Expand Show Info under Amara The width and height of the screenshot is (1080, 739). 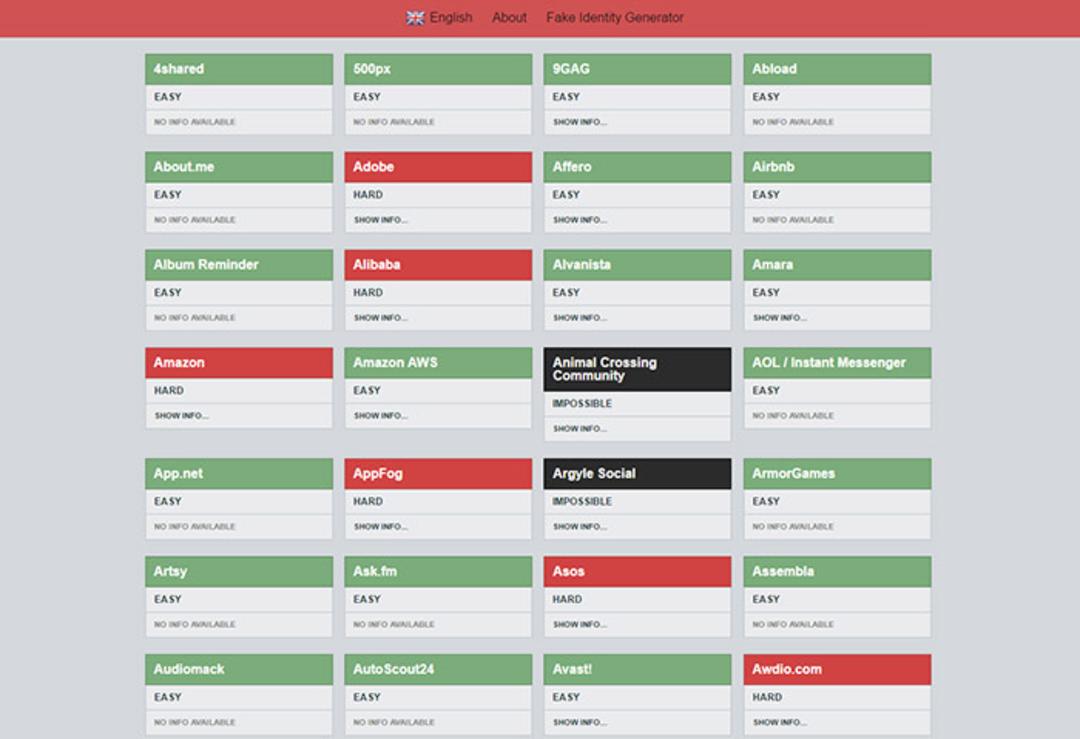(x=780, y=318)
